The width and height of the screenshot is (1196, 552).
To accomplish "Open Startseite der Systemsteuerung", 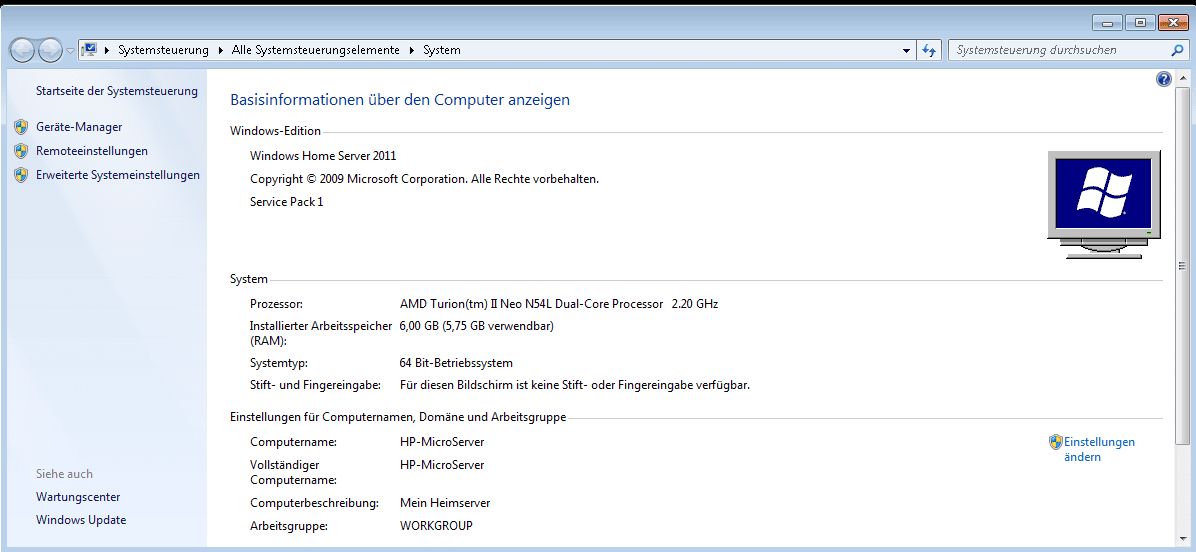I will point(117,91).
